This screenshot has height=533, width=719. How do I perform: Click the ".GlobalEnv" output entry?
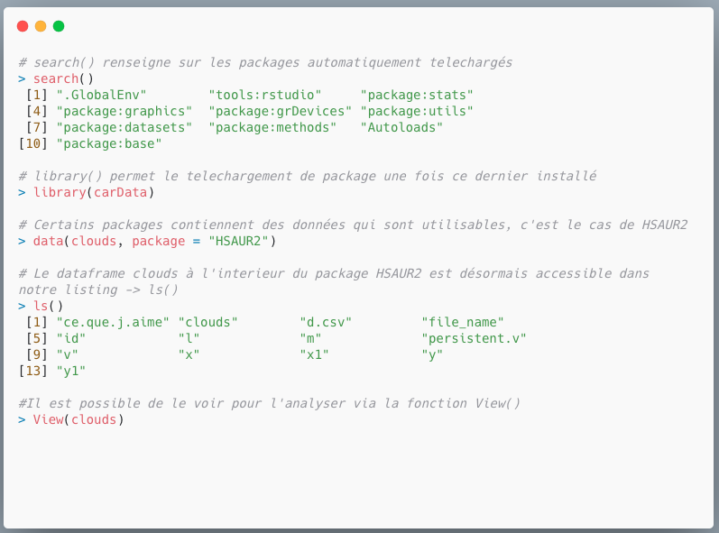pyautogui.click(x=101, y=95)
